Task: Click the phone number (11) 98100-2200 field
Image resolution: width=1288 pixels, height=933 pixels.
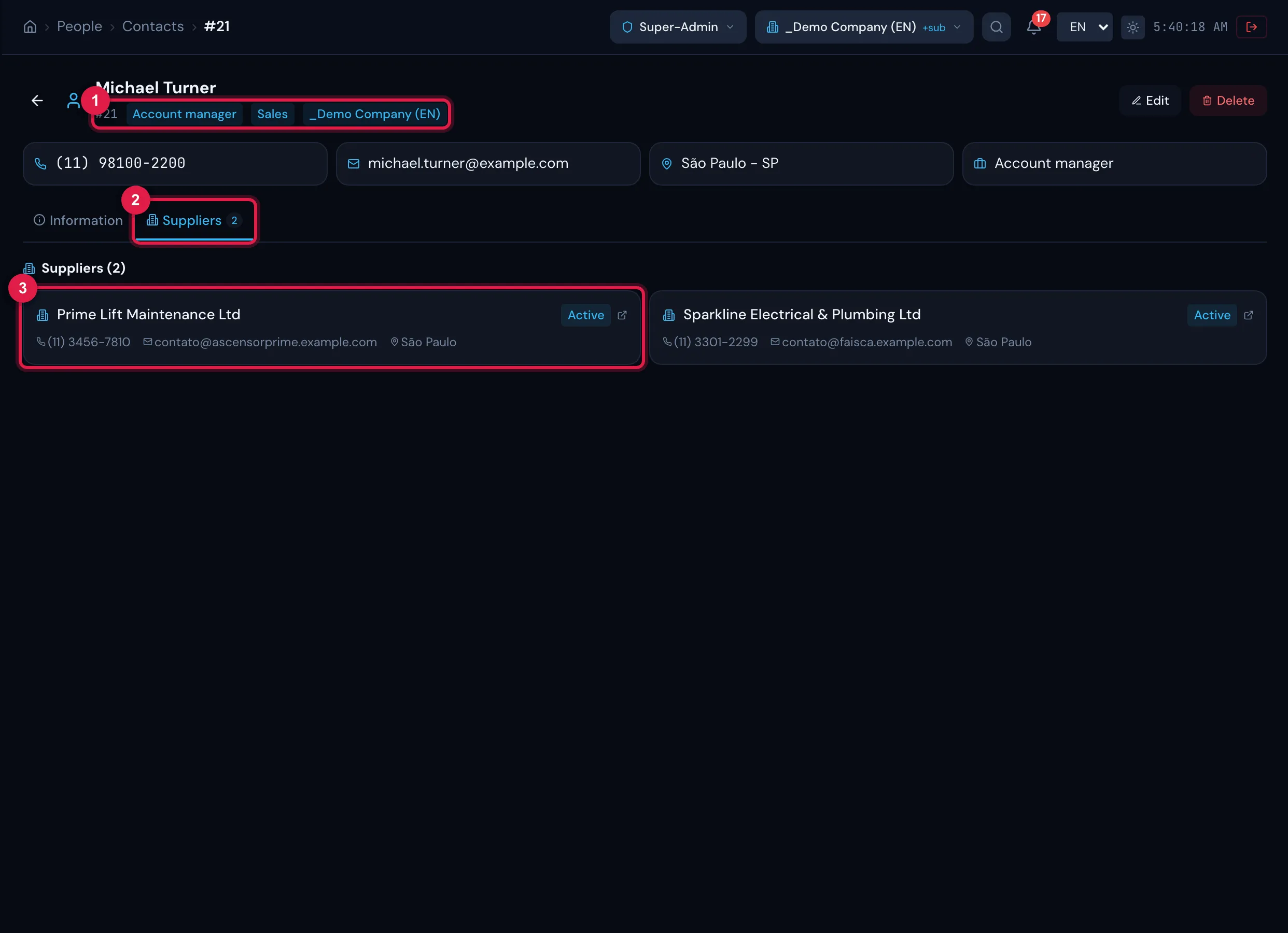Action: [x=175, y=164]
